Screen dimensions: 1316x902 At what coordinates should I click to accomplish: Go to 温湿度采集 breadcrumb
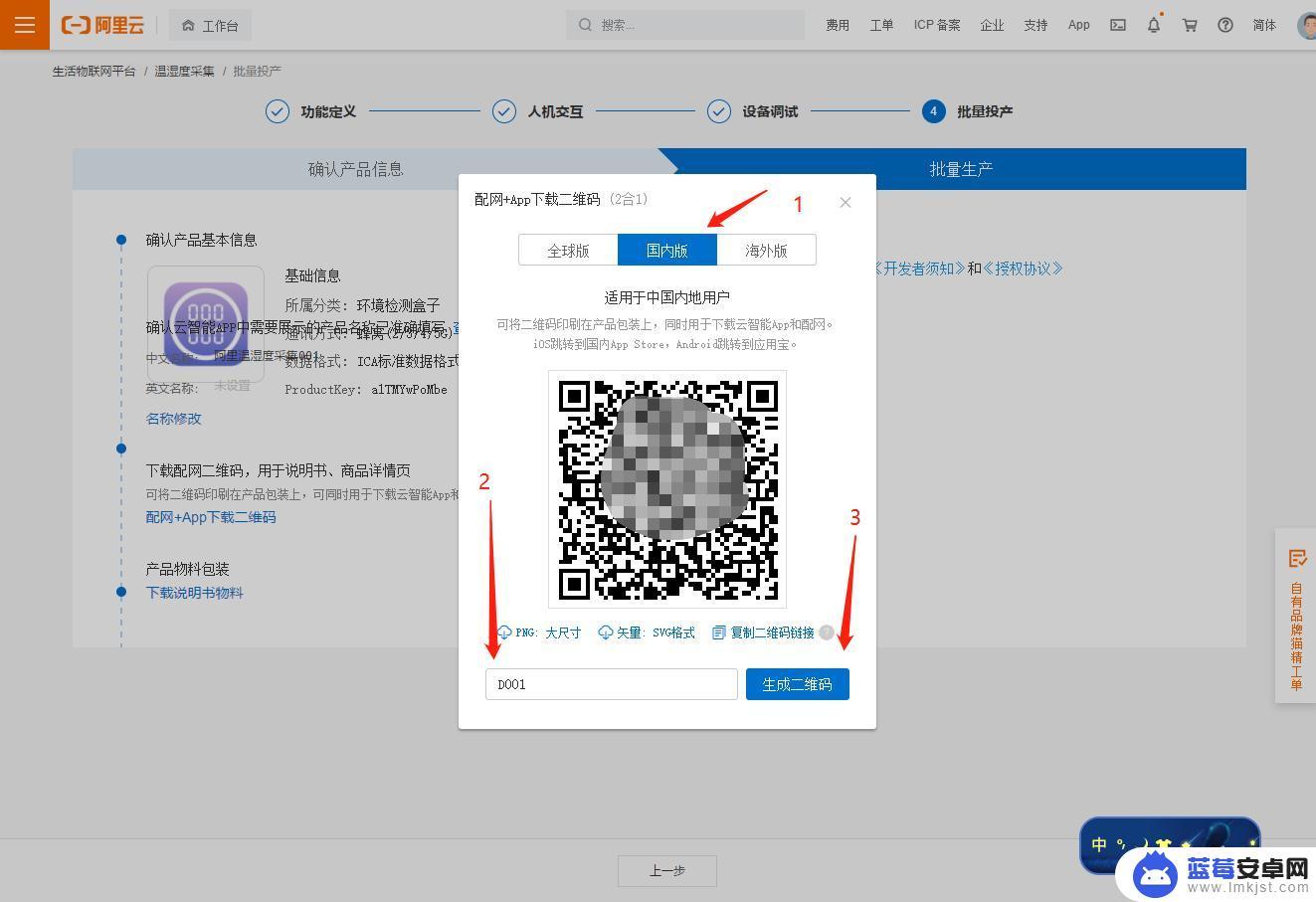pos(184,72)
